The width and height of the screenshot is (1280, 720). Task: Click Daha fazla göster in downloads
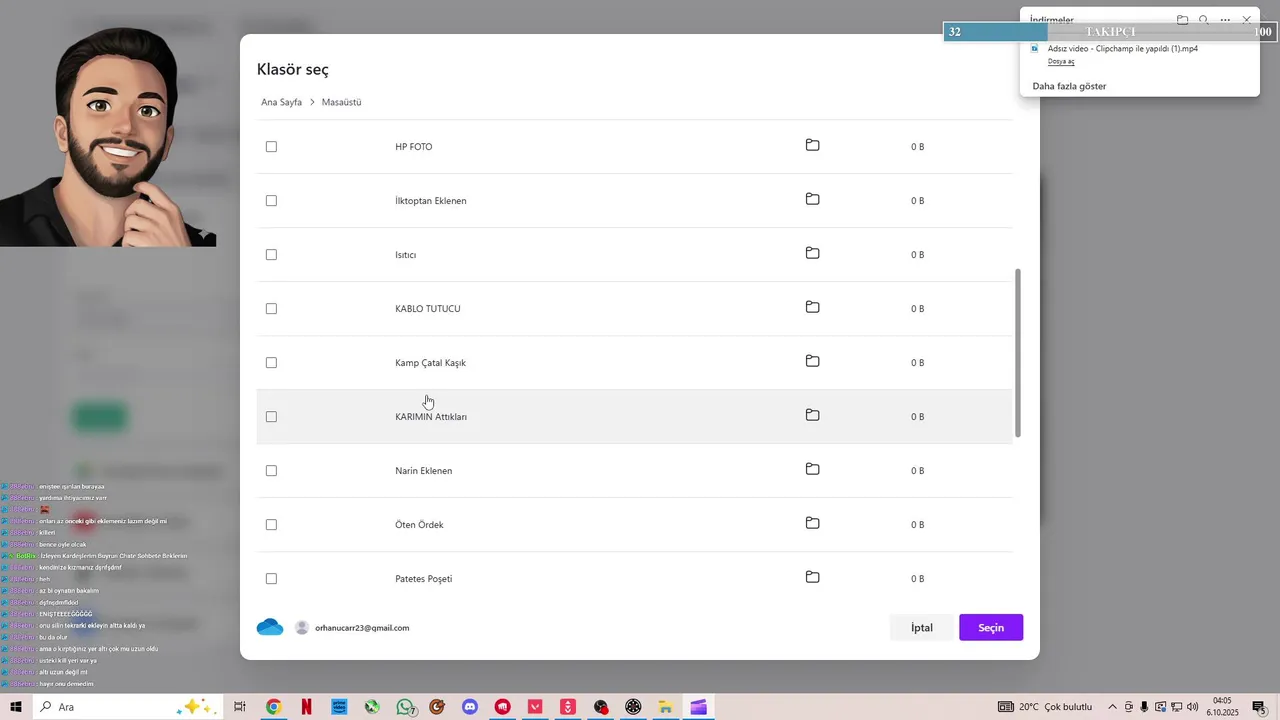tap(1069, 86)
